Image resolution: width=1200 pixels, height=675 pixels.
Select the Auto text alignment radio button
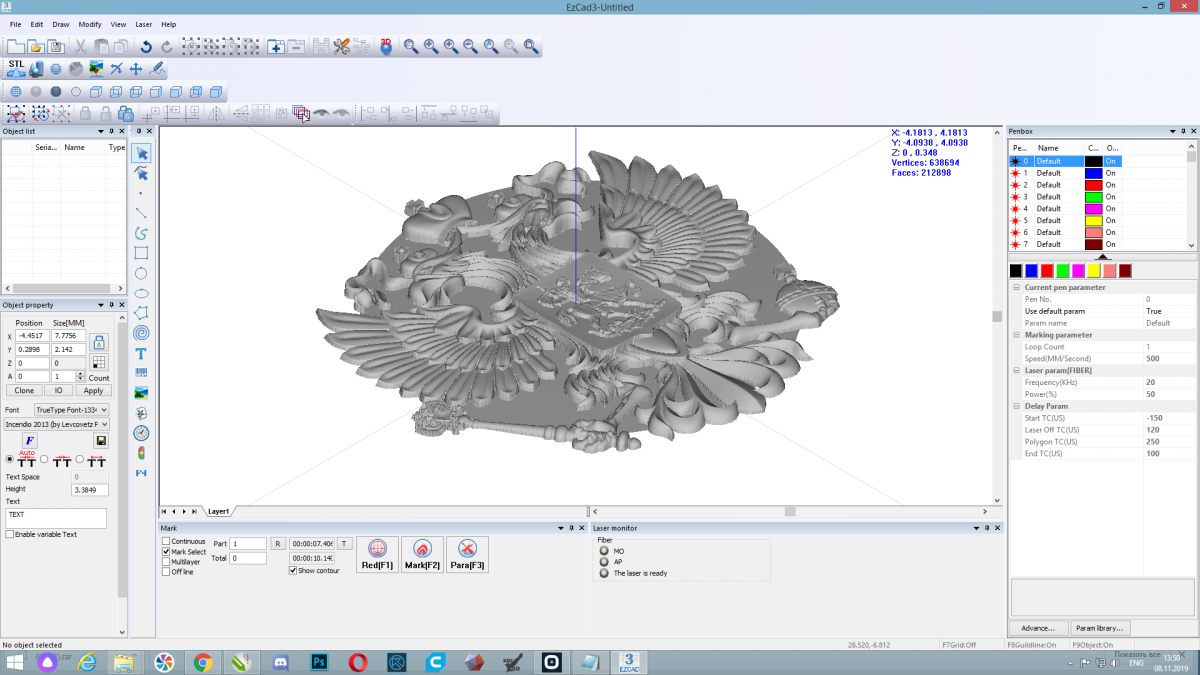(10, 459)
